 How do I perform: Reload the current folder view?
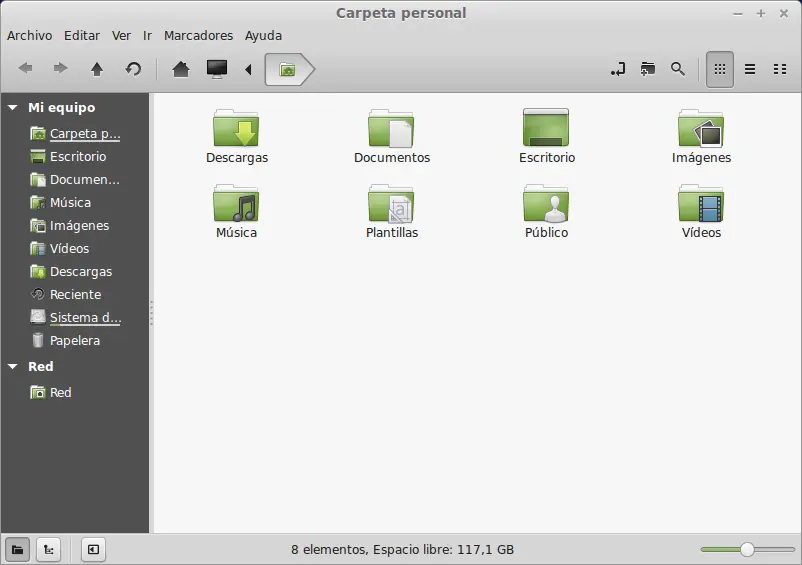click(133, 69)
